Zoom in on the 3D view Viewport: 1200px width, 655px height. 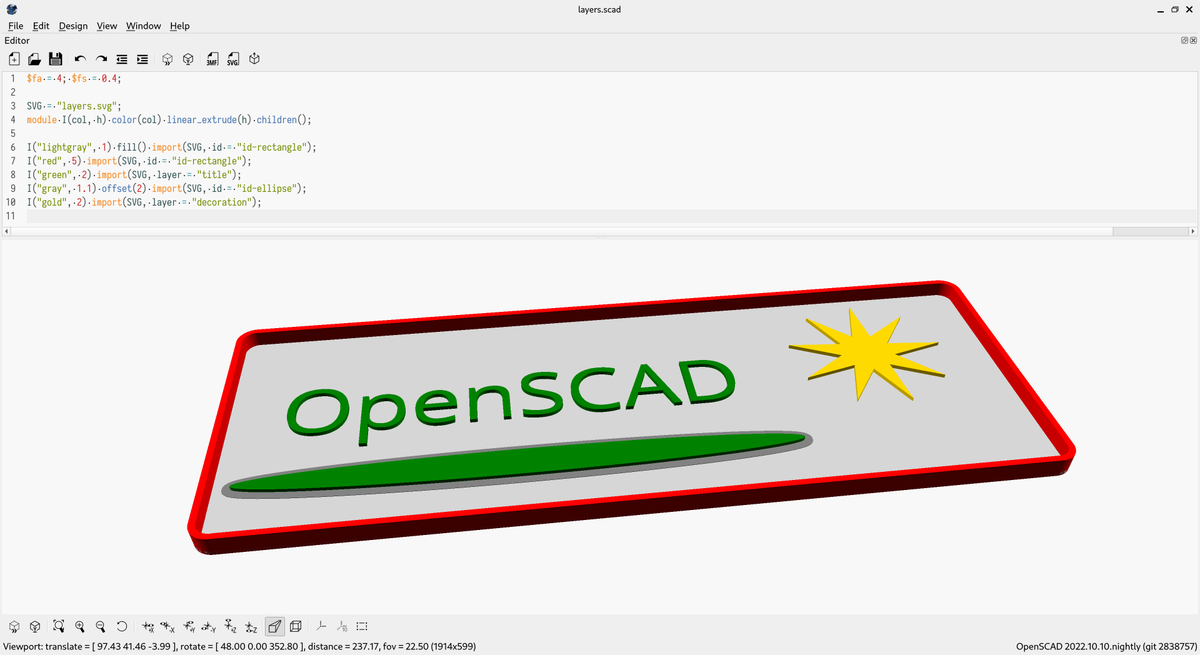coord(80,627)
